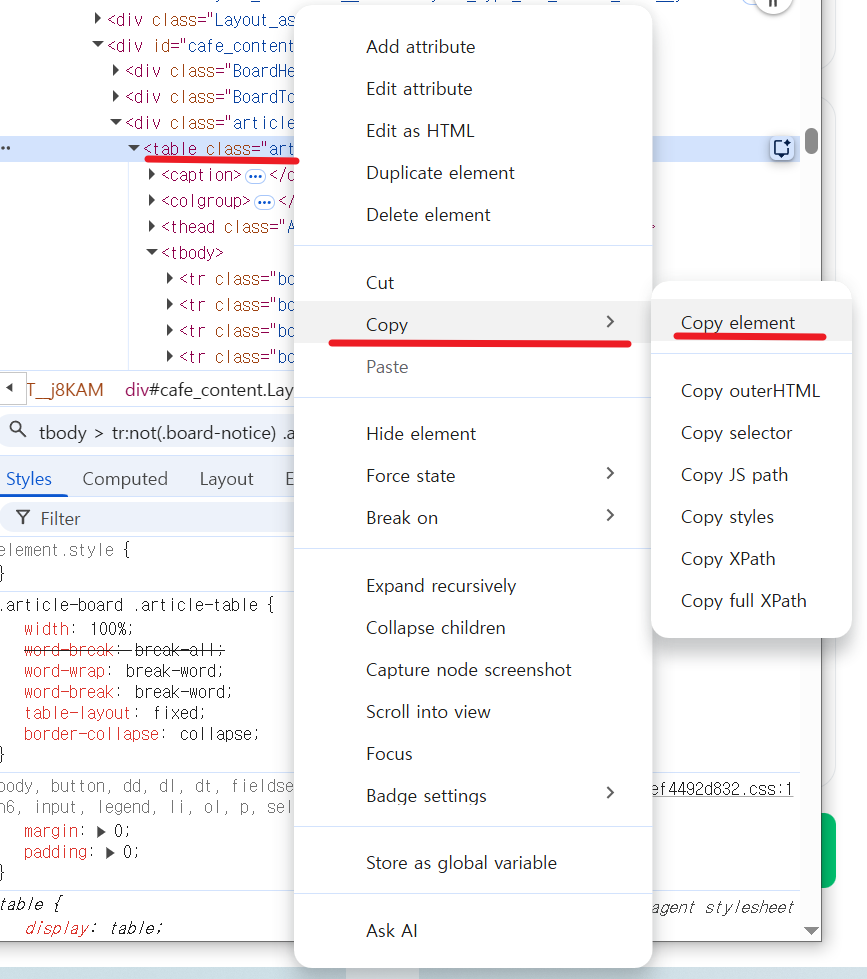Click the border-collapse: collapse declaration
The height and width of the screenshot is (979, 867).
click(141, 734)
